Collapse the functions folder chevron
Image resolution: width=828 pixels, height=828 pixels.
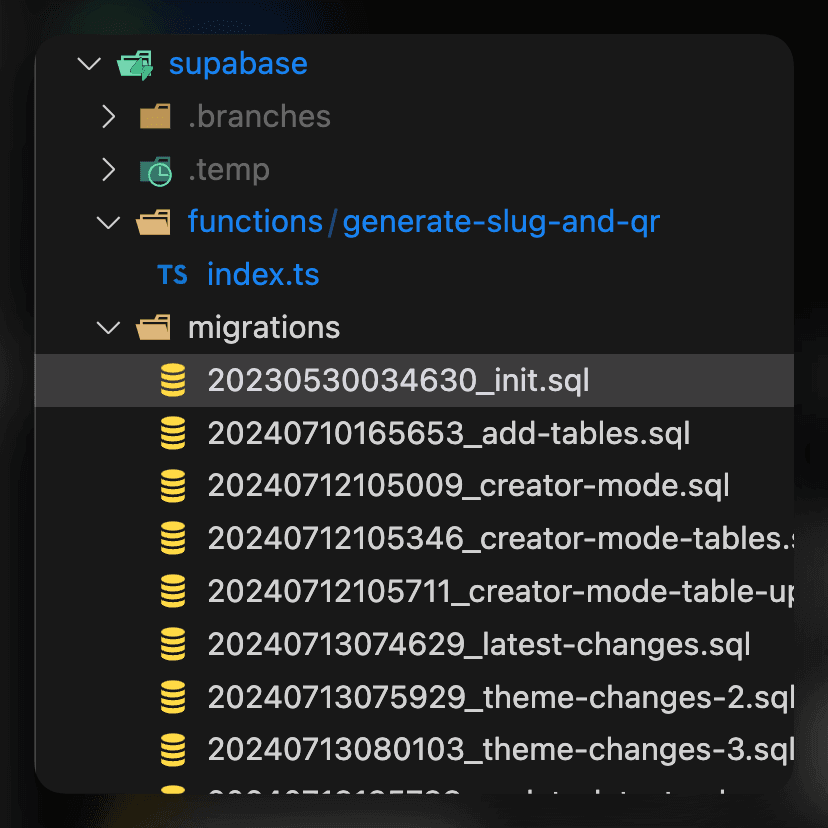pos(109,222)
